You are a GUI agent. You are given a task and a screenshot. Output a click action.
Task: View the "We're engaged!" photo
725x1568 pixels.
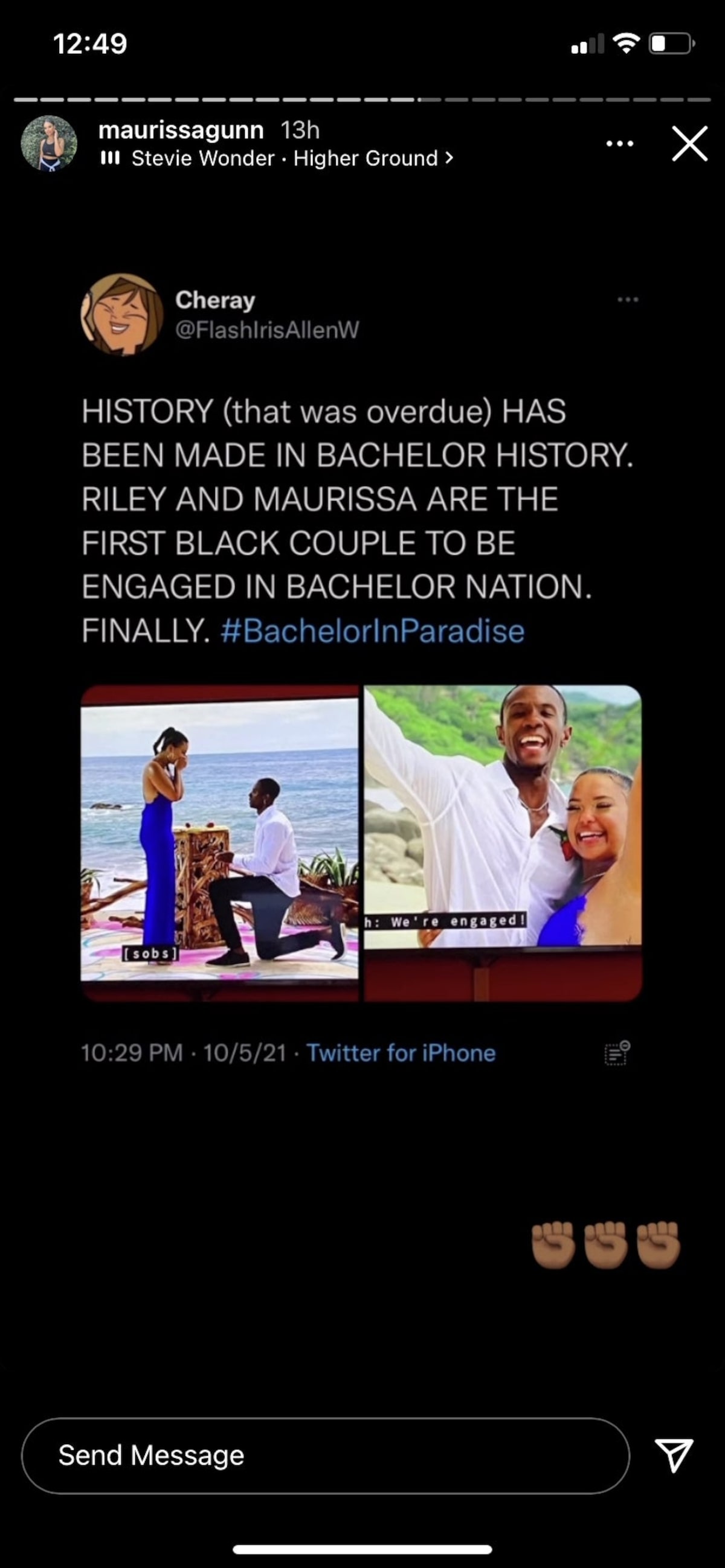pyautogui.click(x=503, y=842)
